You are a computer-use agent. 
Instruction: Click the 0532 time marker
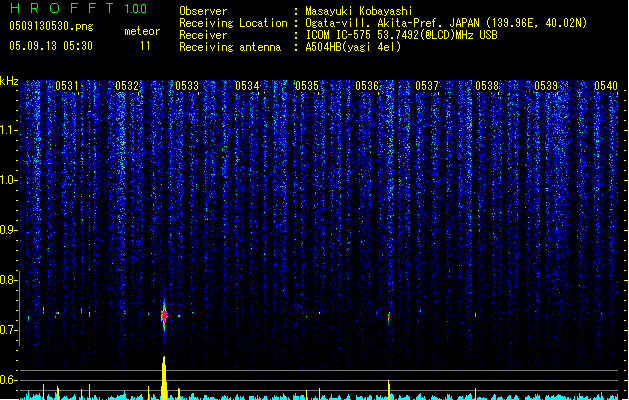127,86
